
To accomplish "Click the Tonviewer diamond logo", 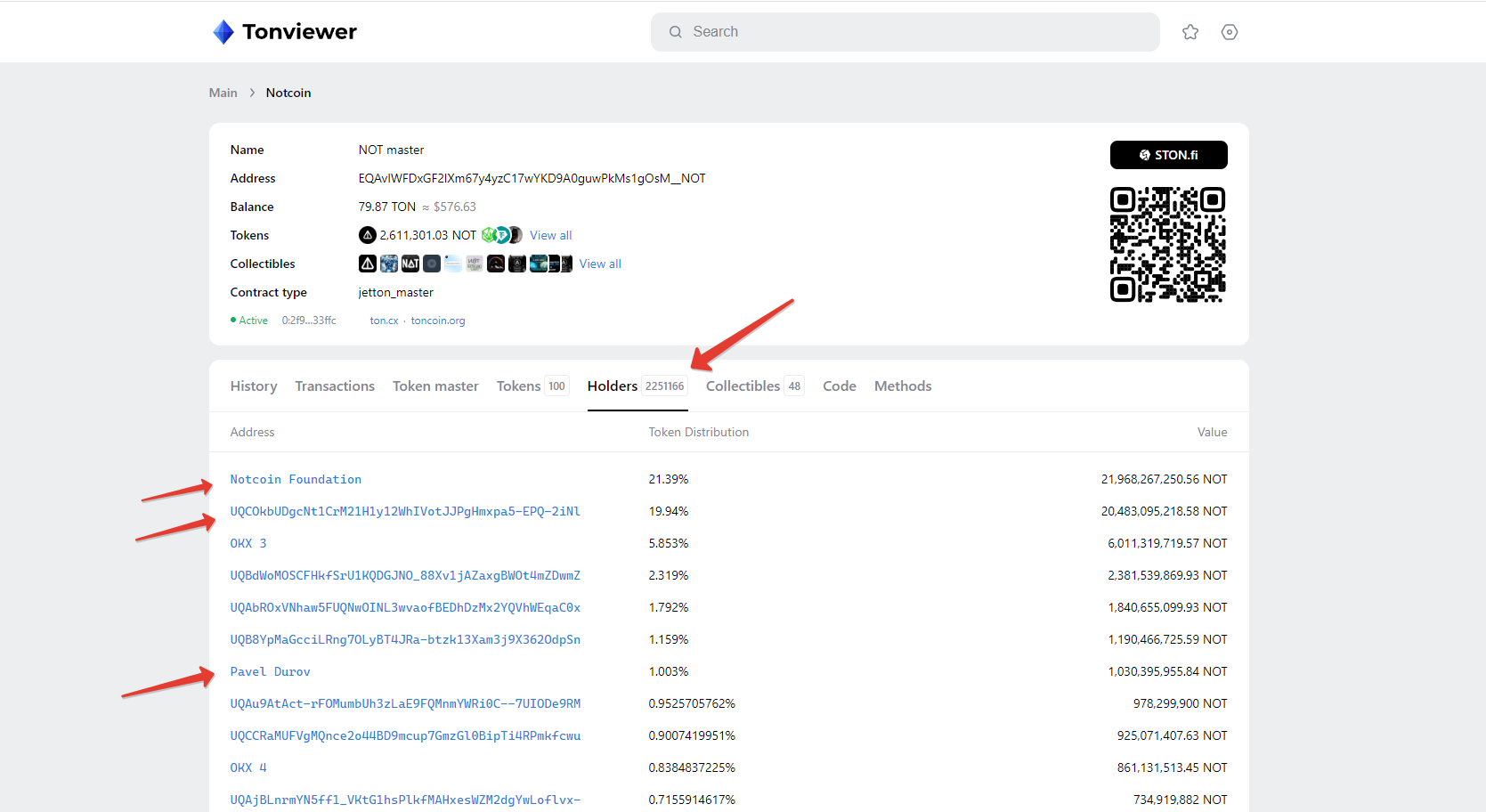I will 223,32.
